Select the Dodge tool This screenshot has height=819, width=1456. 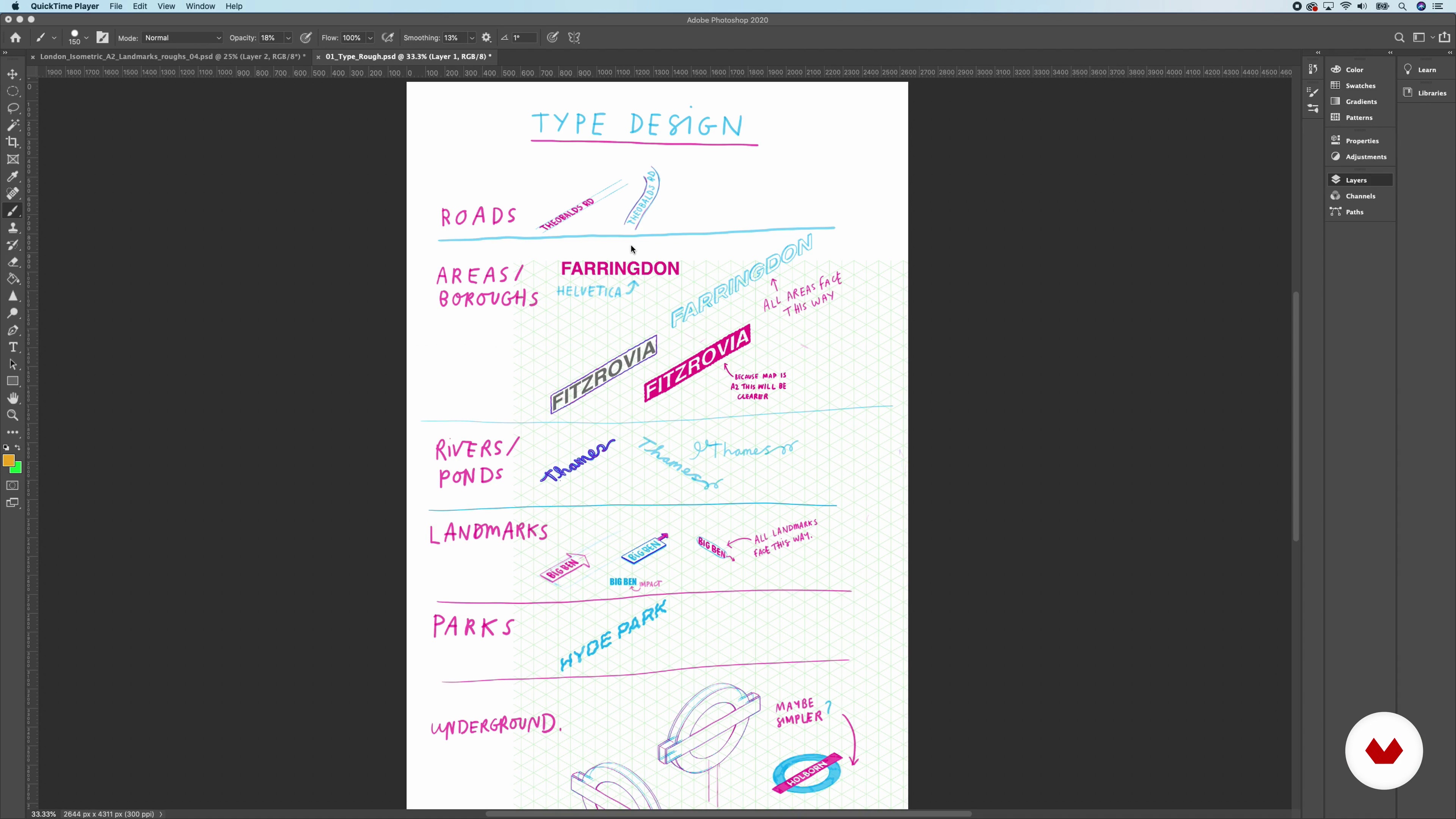13,313
